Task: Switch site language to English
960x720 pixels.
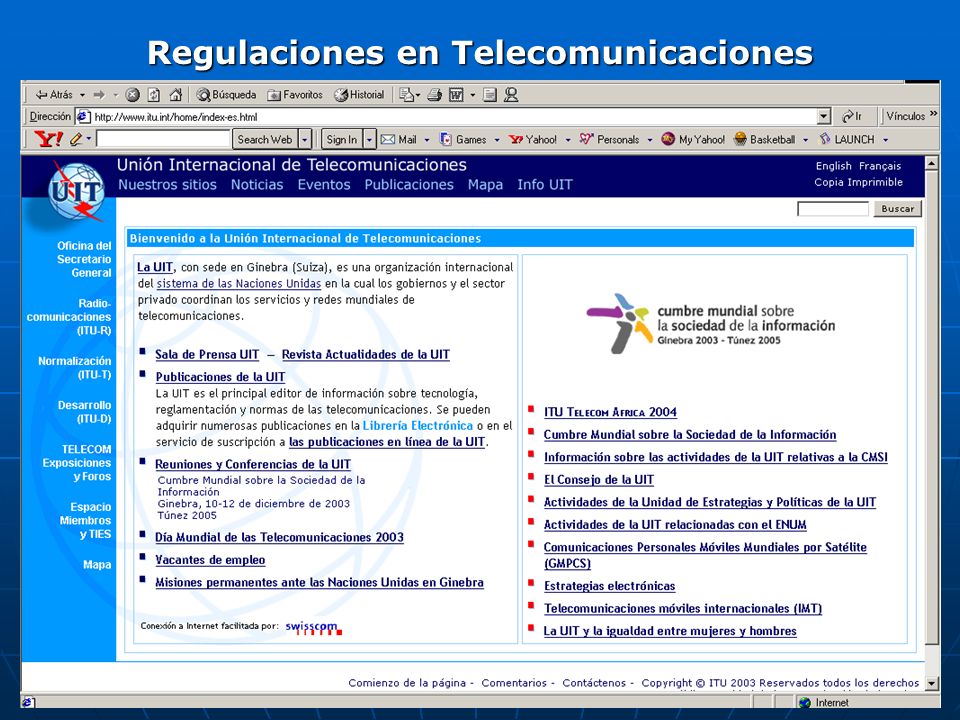Action: (833, 166)
